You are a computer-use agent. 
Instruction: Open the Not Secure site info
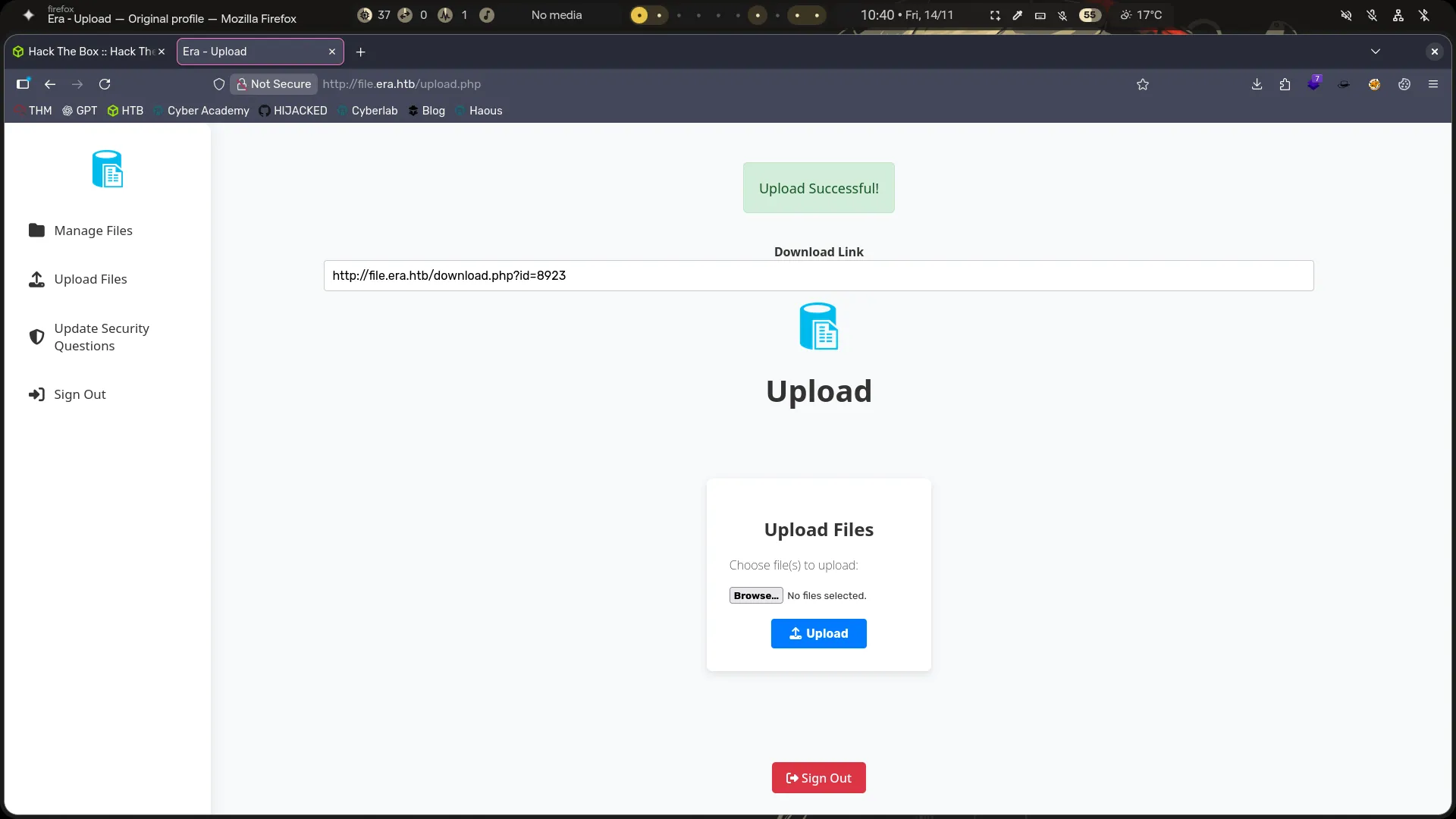pos(274,84)
